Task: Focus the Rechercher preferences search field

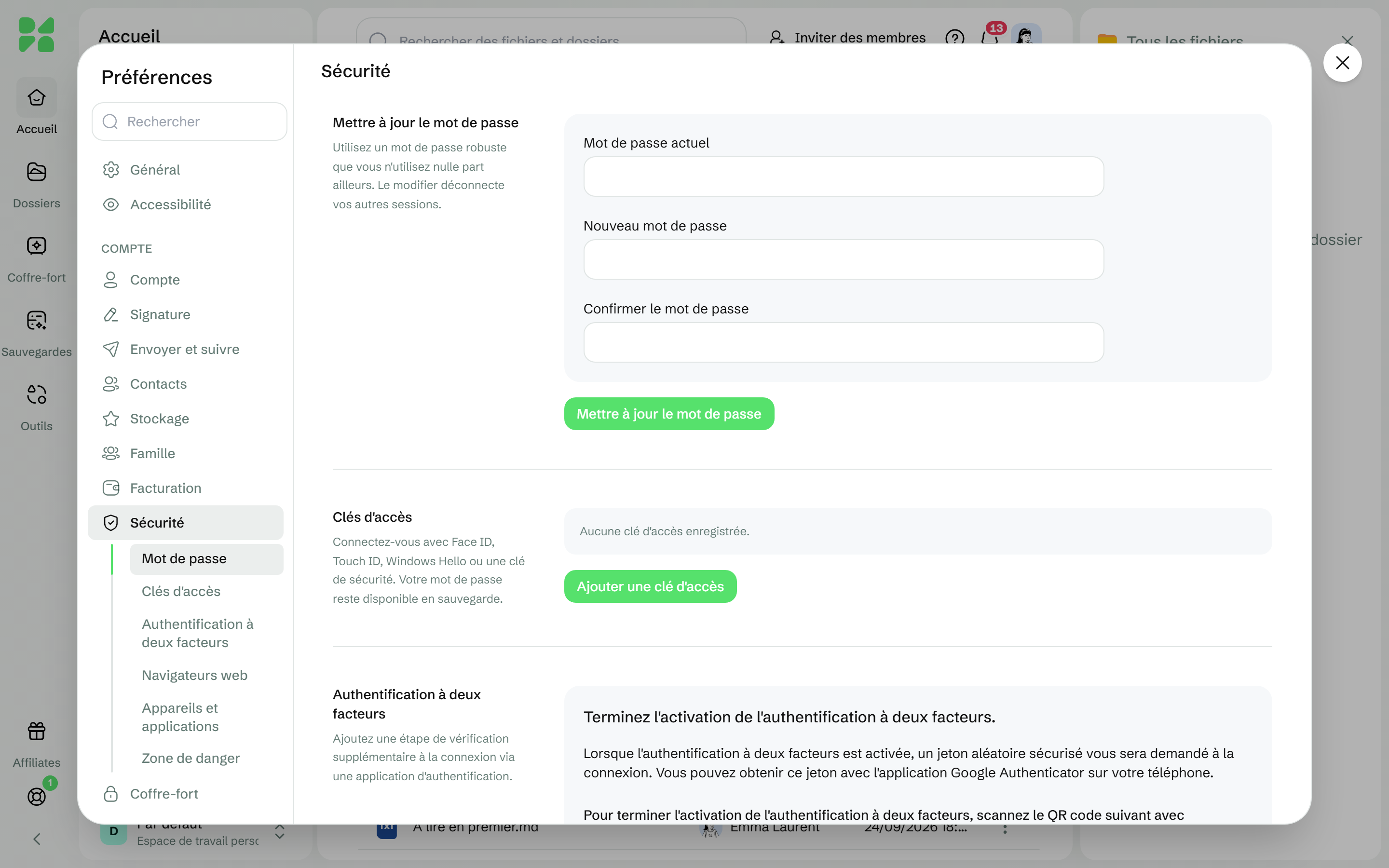Action: coord(190,122)
